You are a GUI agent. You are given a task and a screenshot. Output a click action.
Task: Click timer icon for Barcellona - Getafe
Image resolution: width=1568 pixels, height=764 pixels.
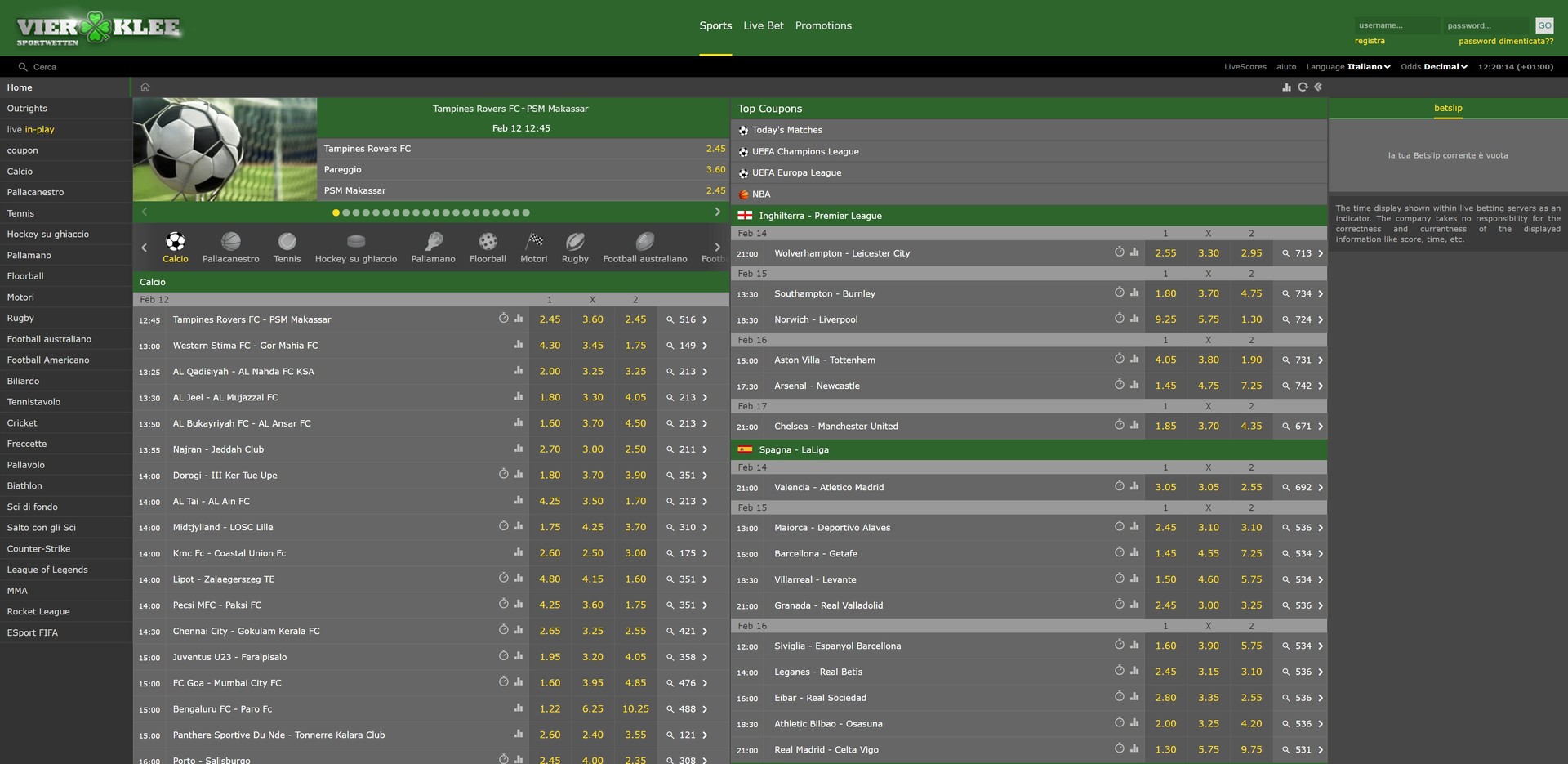tap(1120, 552)
